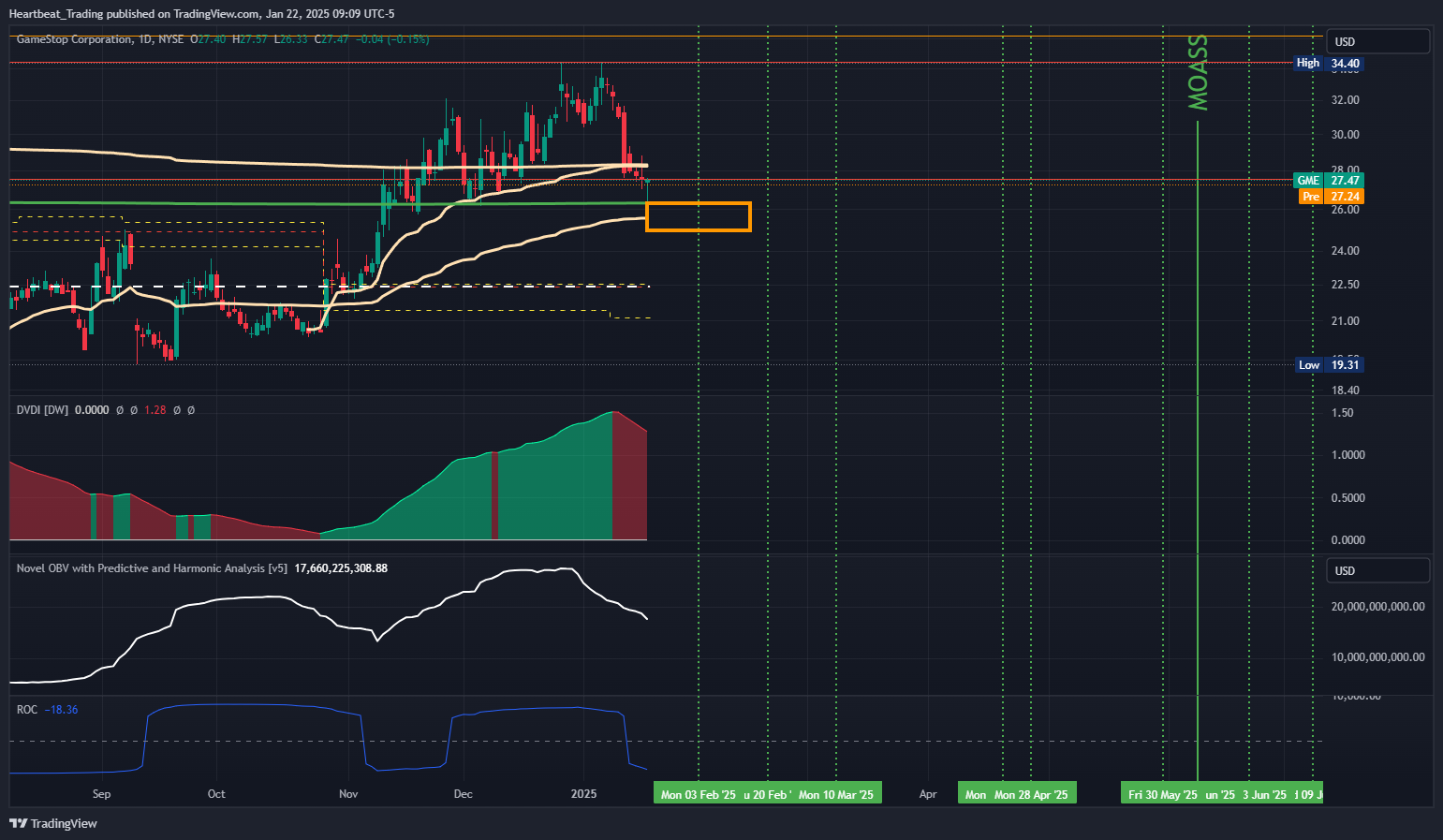Click the 18.40 price axis value

coord(1346,391)
